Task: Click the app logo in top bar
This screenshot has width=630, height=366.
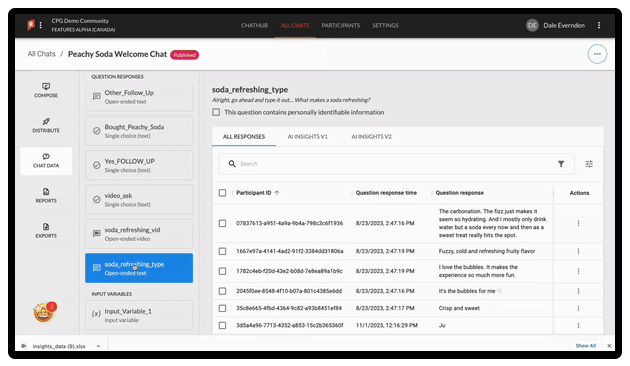Action: point(31,25)
